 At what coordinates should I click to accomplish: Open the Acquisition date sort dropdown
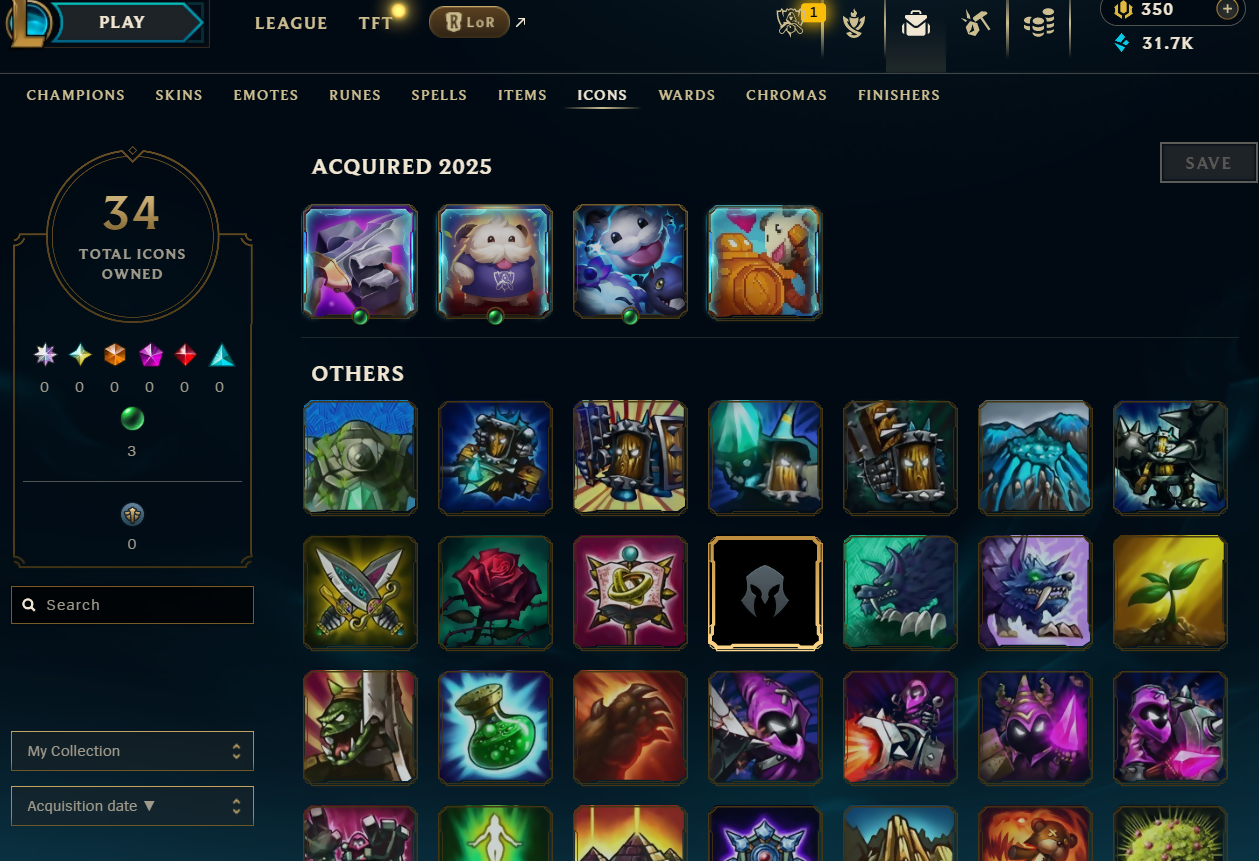click(x=132, y=806)
